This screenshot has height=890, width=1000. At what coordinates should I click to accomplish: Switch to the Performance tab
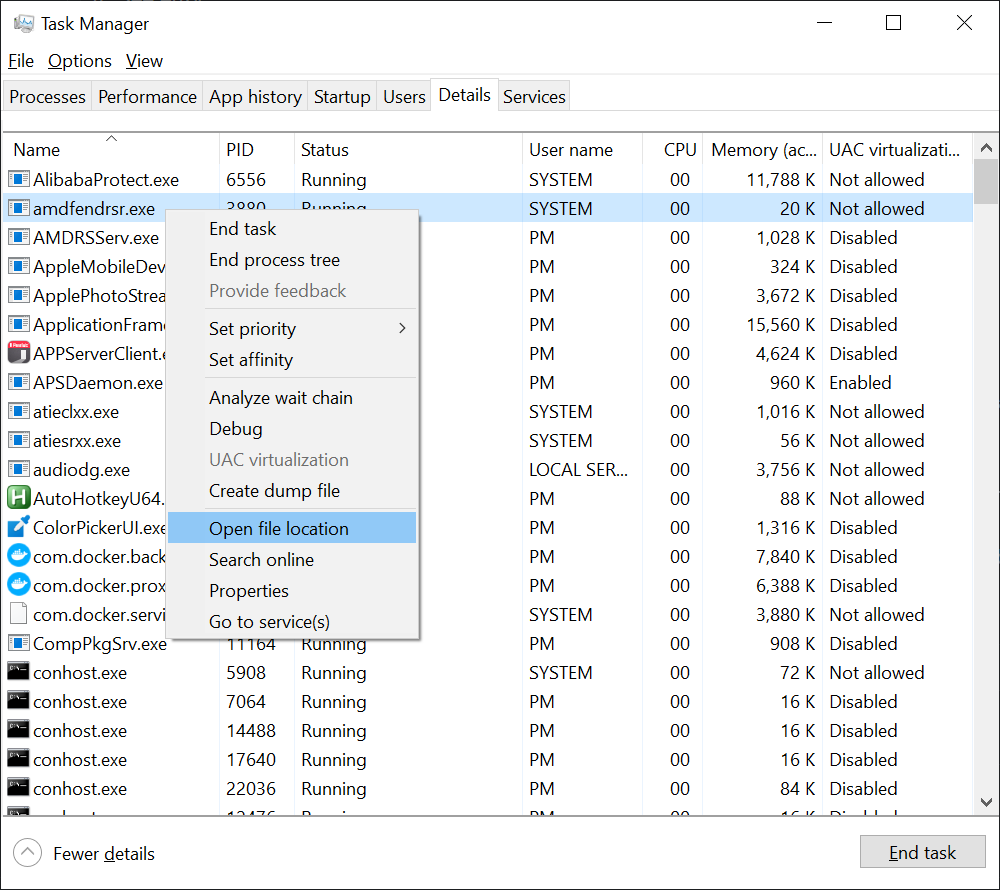(147, 96)
